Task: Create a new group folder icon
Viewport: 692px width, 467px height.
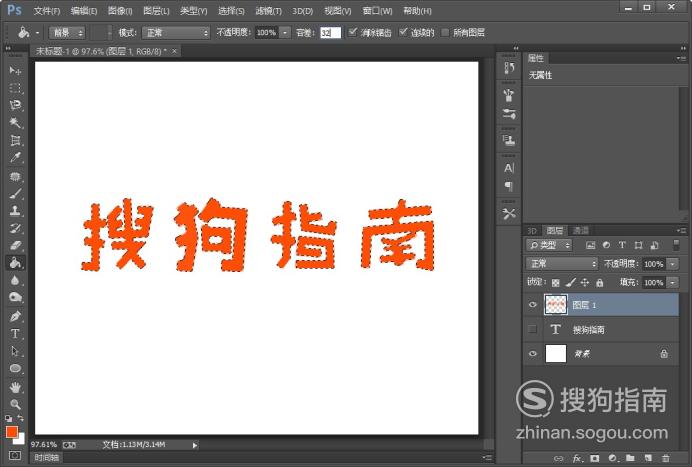Action: (x=630, y=459)
